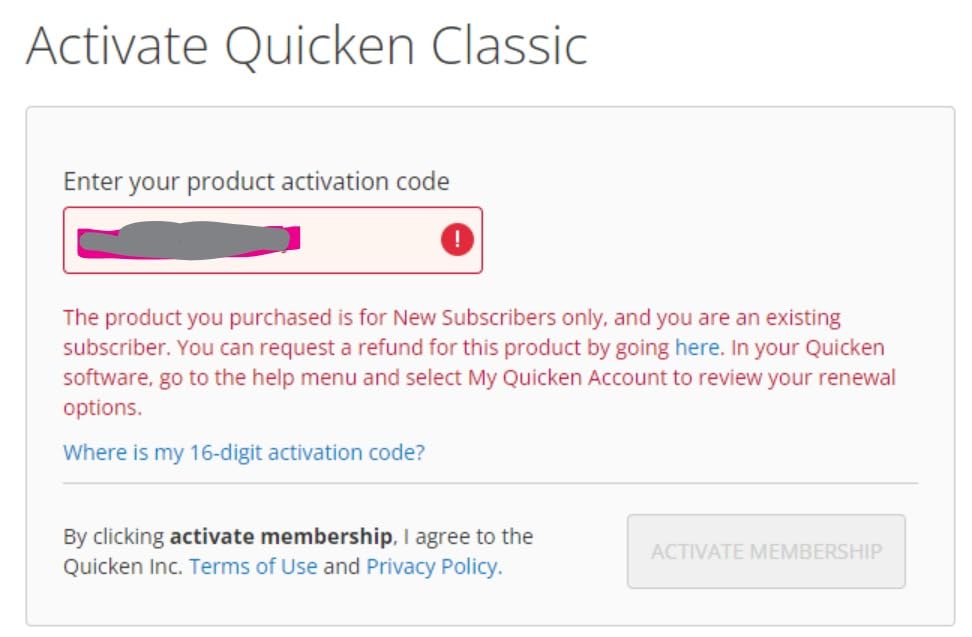Open "Where is my 16-digit activation code?"

[244, 452]
